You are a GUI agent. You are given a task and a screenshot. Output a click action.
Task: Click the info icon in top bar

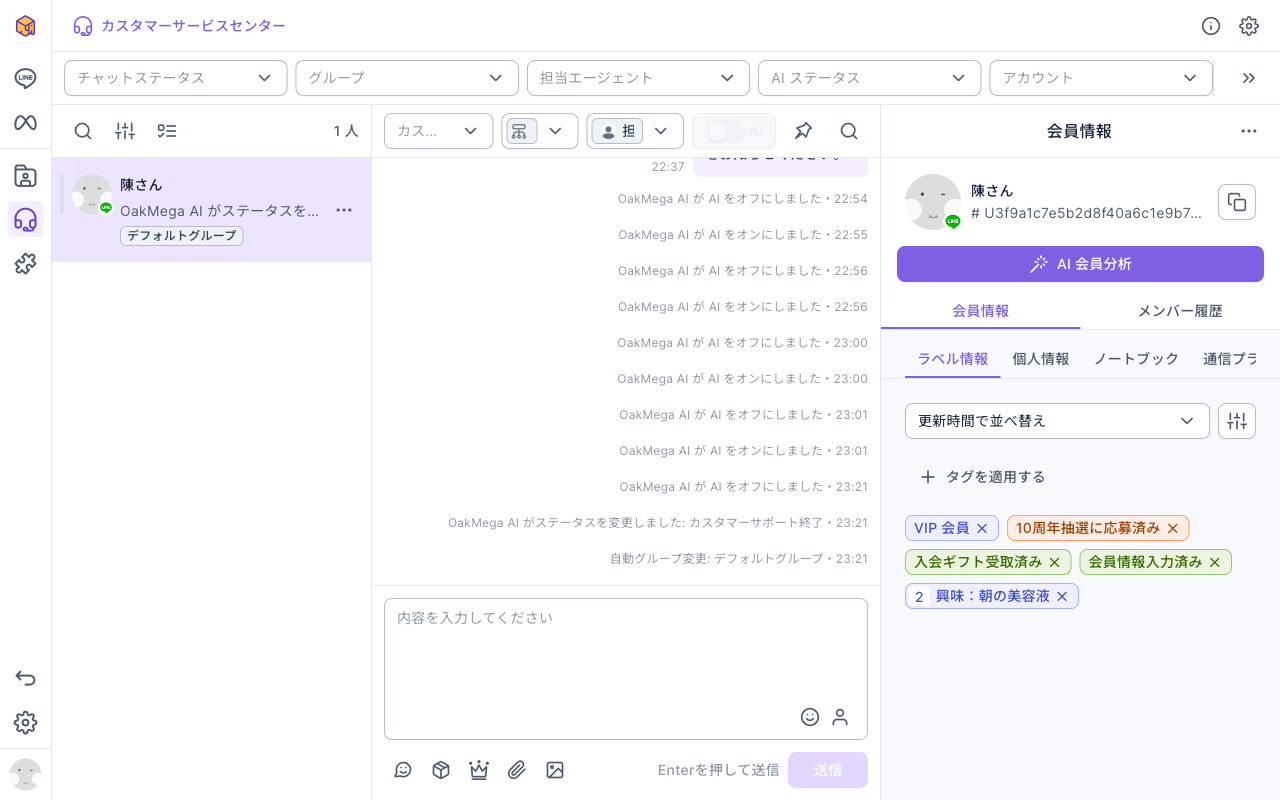click(x=1211, y=26)
